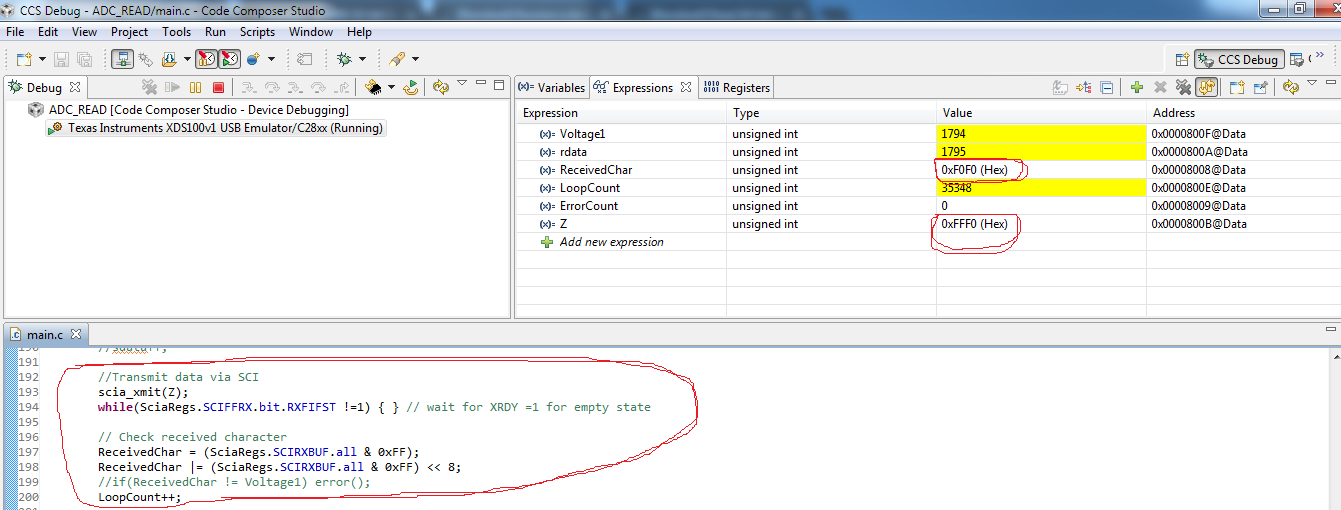This screenshot has height=510, width=1341.
Task: Open the Debug view menu triangle
Action: (x=461, y=83)
